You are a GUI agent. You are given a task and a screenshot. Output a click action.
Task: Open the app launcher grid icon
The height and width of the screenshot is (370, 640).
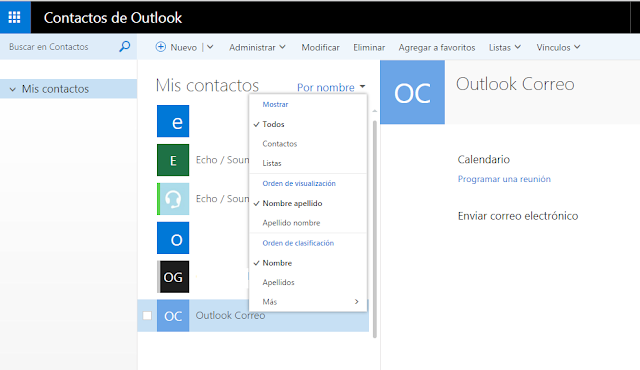click(15, 17)
